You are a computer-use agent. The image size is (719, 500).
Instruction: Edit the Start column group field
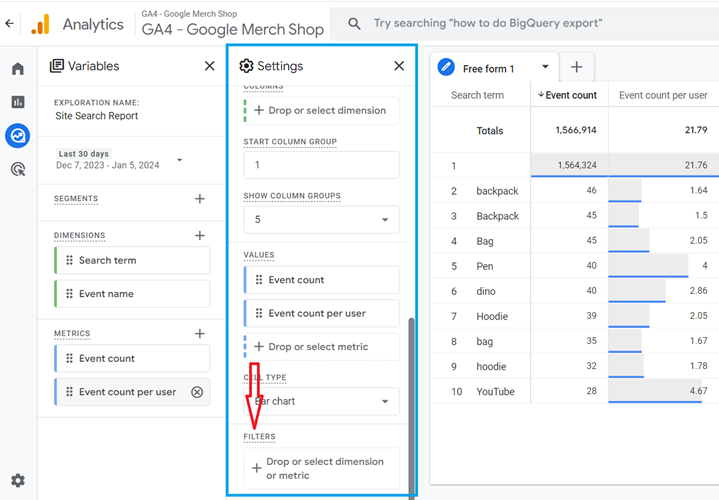click(321, 165)
